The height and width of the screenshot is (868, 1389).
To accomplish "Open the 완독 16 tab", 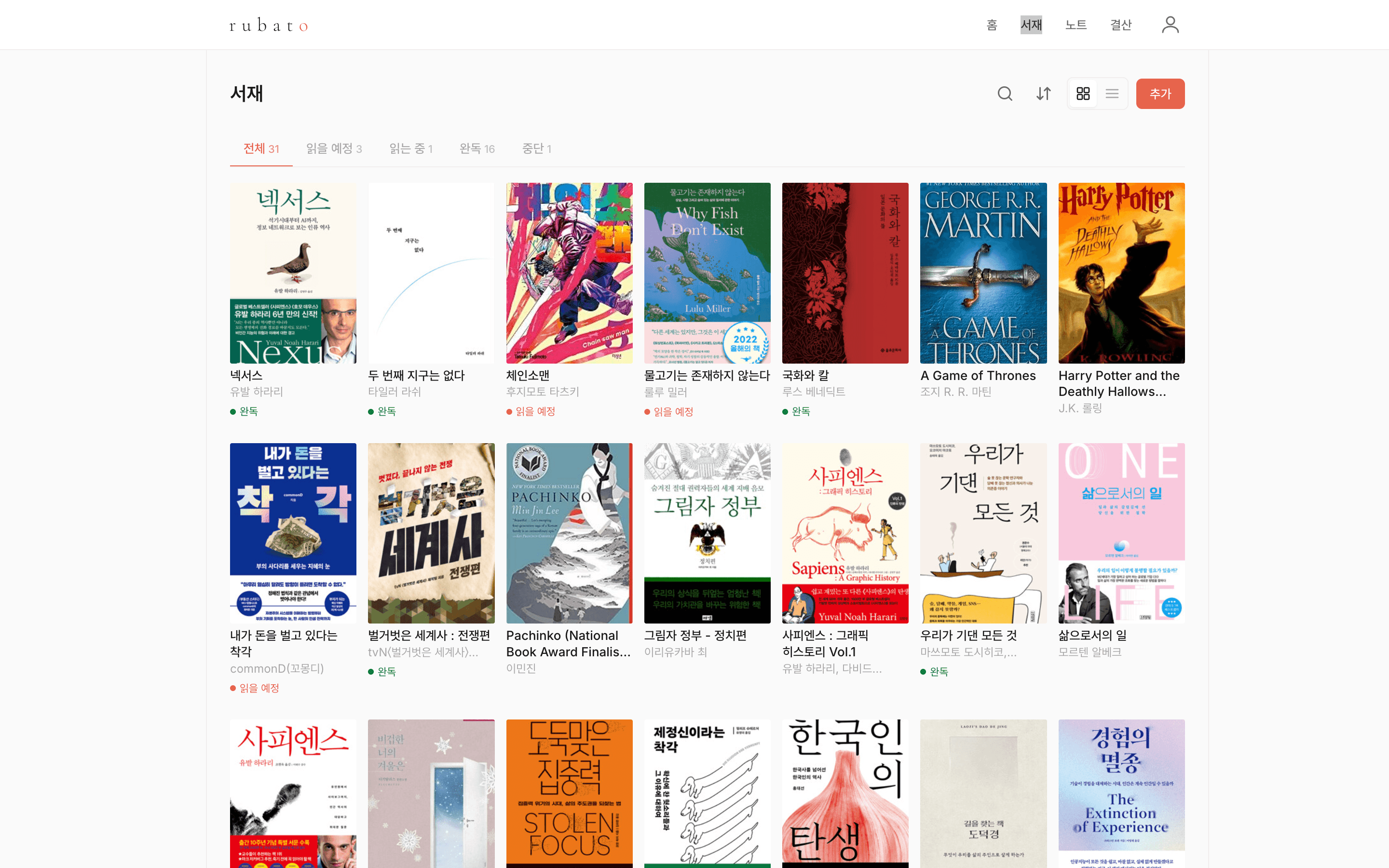I will coord(477,149).
